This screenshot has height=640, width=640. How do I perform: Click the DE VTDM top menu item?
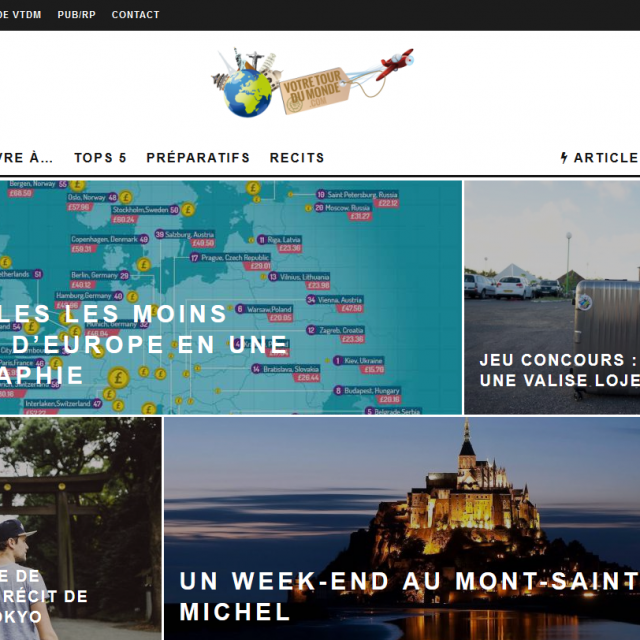[20, 15]
